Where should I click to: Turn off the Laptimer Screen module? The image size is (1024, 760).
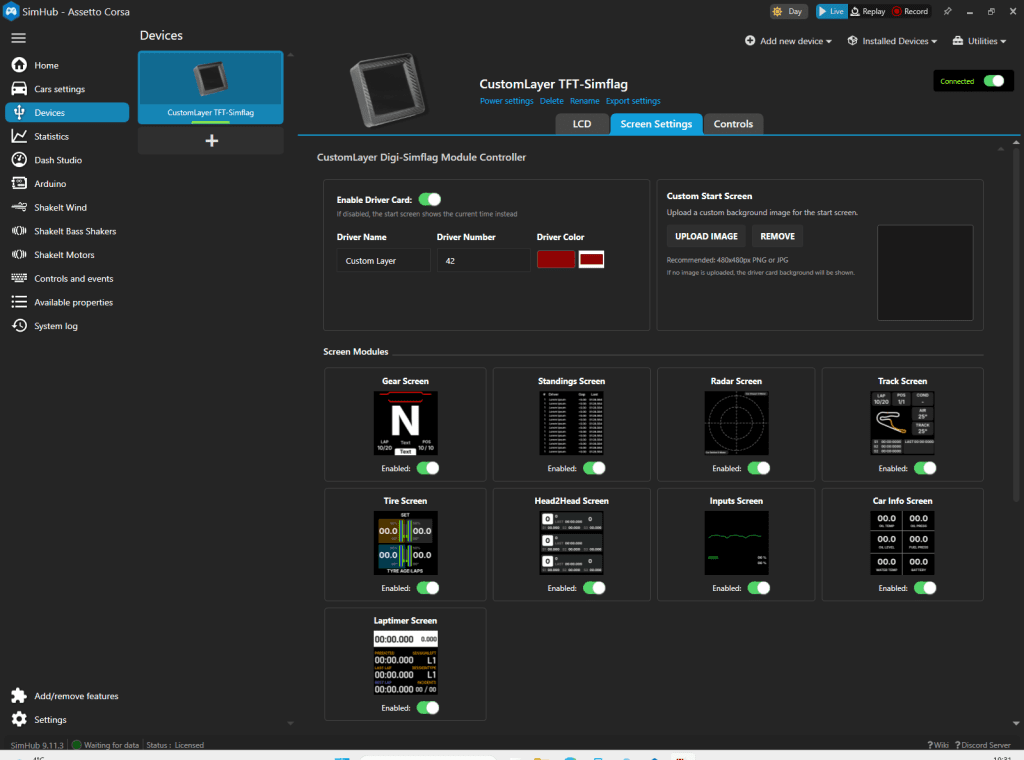click(428, 707)
